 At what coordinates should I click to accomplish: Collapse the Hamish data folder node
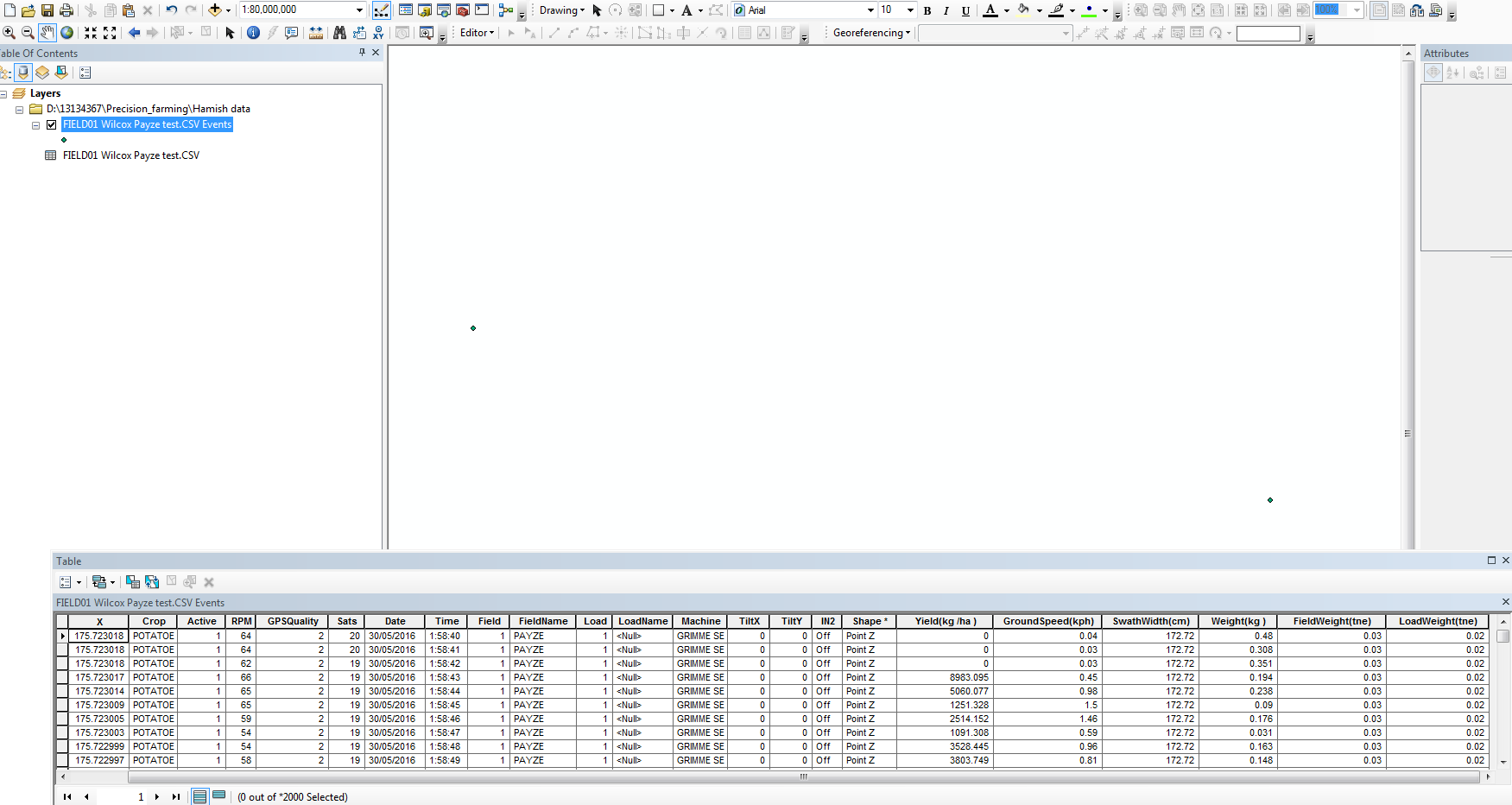[x=20, y=110]
